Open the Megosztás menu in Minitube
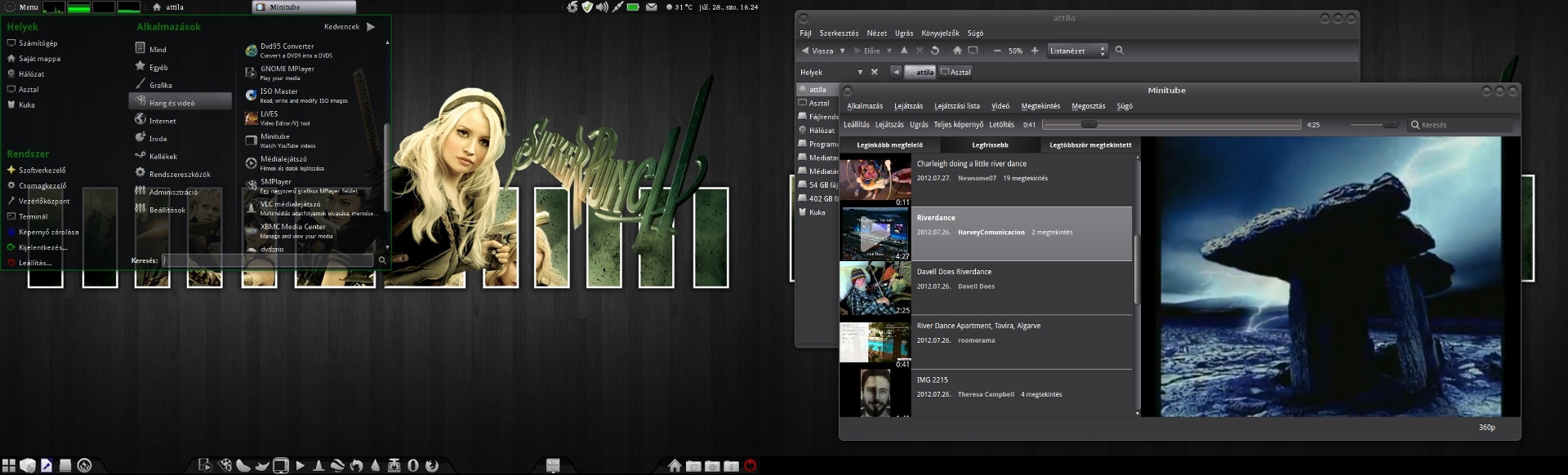Viewport: 1568px width, 475px height. point(1088,106)
